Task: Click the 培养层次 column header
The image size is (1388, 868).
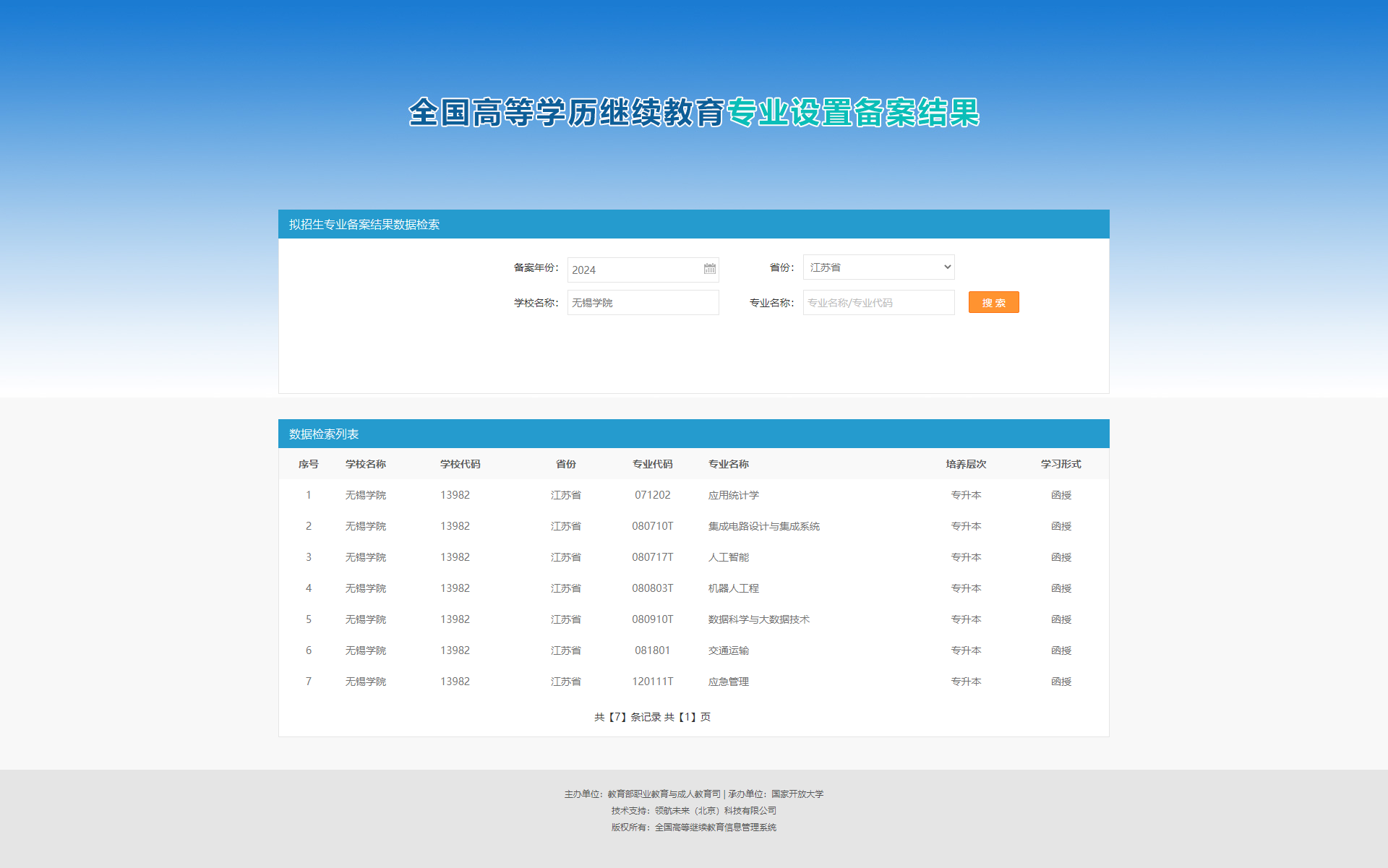Action: pos(966,464)
